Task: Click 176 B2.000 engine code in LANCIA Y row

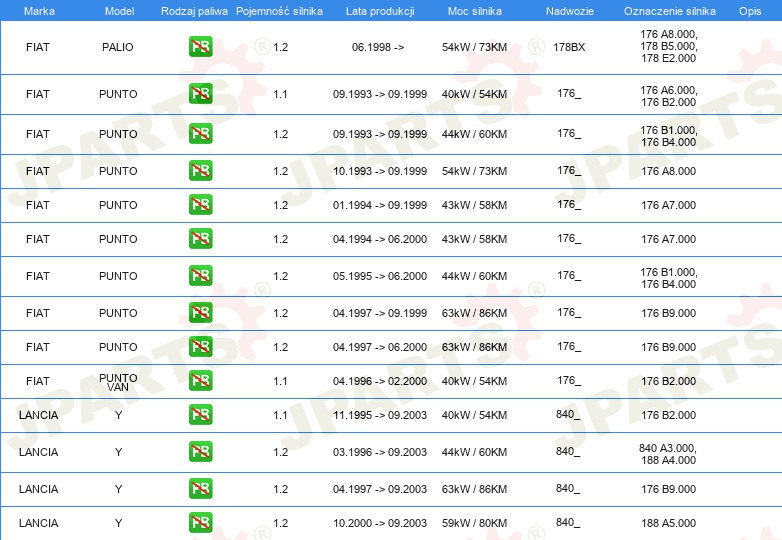Action: [668, 415]
